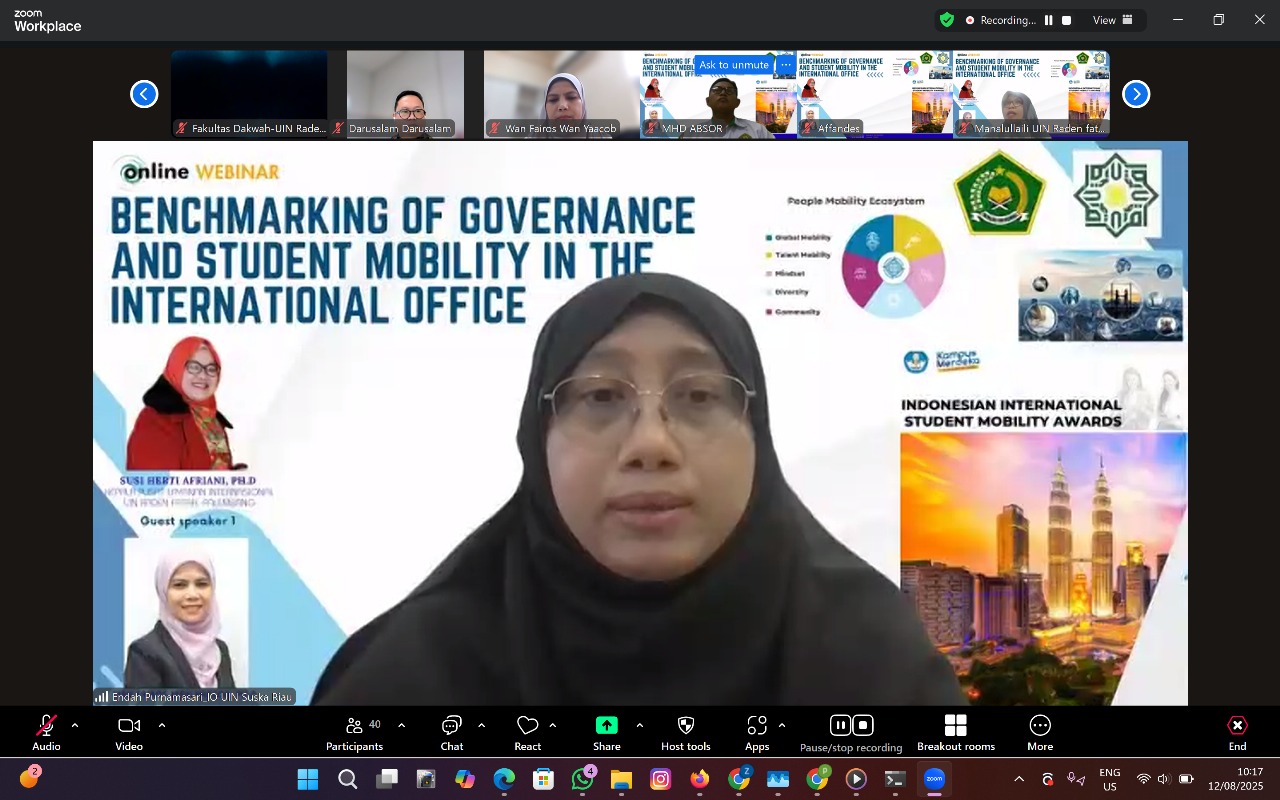Open the React emoji menu
This screenshot has width=1280, height=800.
[x=527, y=732]
